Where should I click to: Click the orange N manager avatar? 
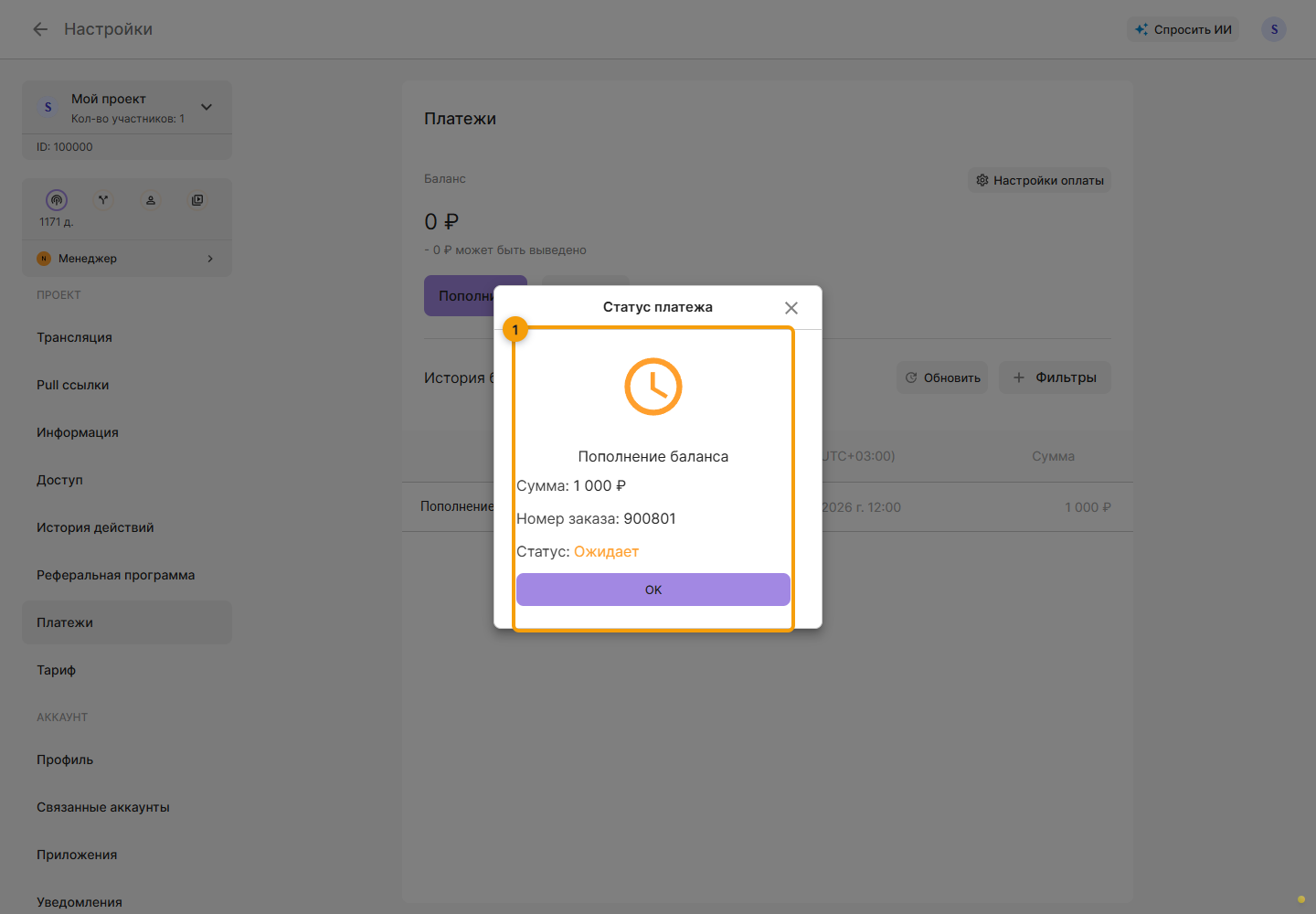pyautogui.click(x=44, y=259)
